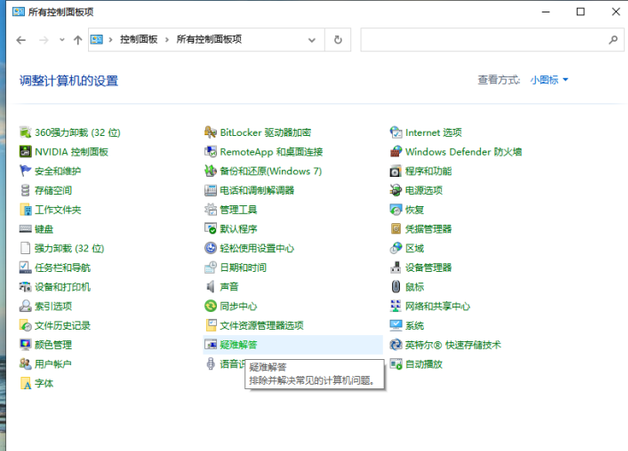628x451 pixels.
Task: Open the 查看方式 小图标 dropdown
Action: point(549,80)
